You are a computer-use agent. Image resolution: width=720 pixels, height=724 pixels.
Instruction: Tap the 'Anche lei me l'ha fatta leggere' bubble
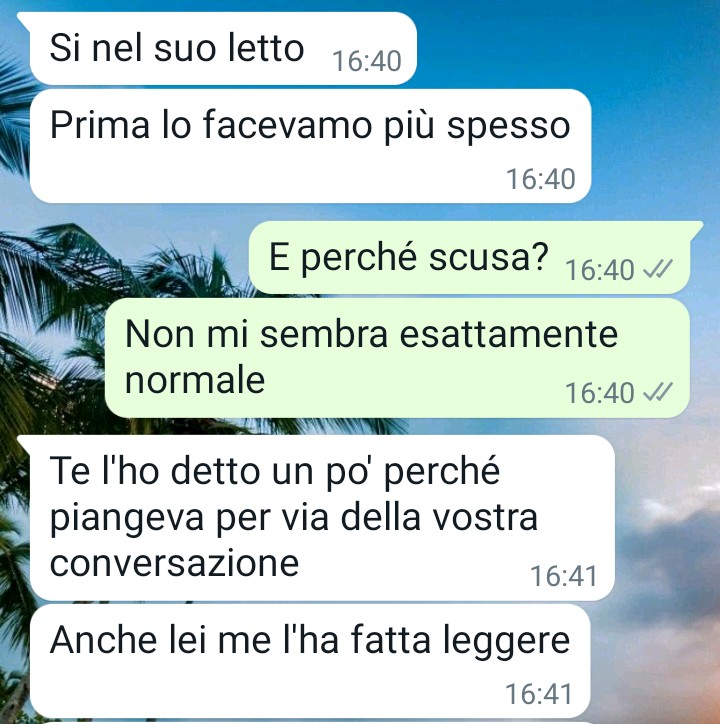(310, 662)
